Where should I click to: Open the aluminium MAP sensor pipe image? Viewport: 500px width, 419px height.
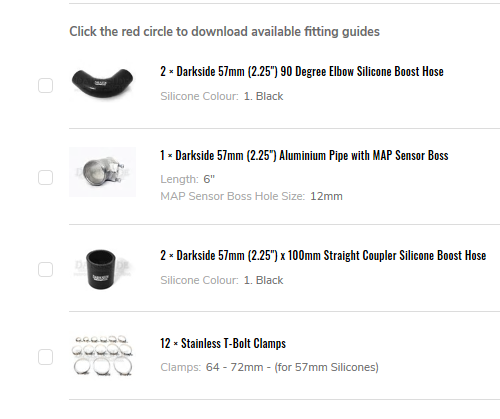[x=102, y=172]
